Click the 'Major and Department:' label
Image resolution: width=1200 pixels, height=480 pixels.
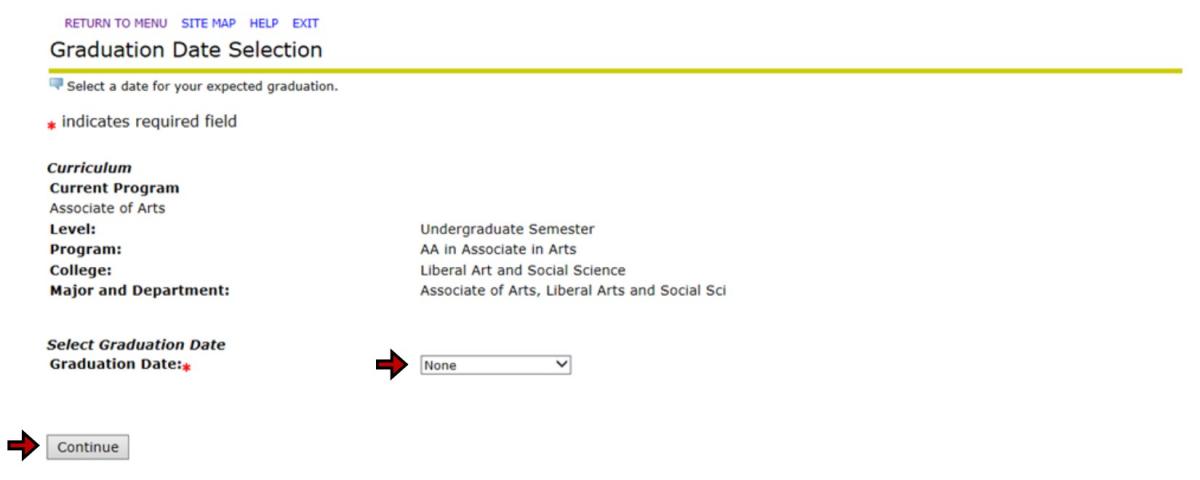tap(139, 291)
